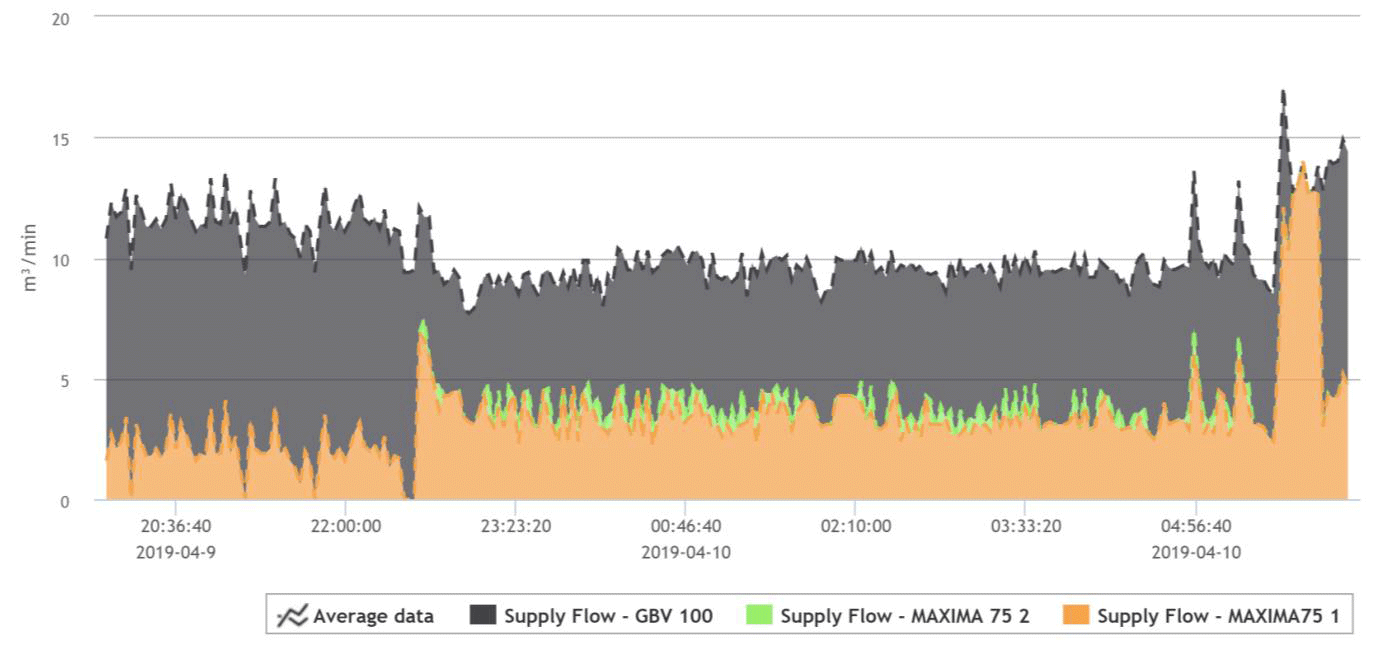Click the Average data line icon in legend

point(291,616)
